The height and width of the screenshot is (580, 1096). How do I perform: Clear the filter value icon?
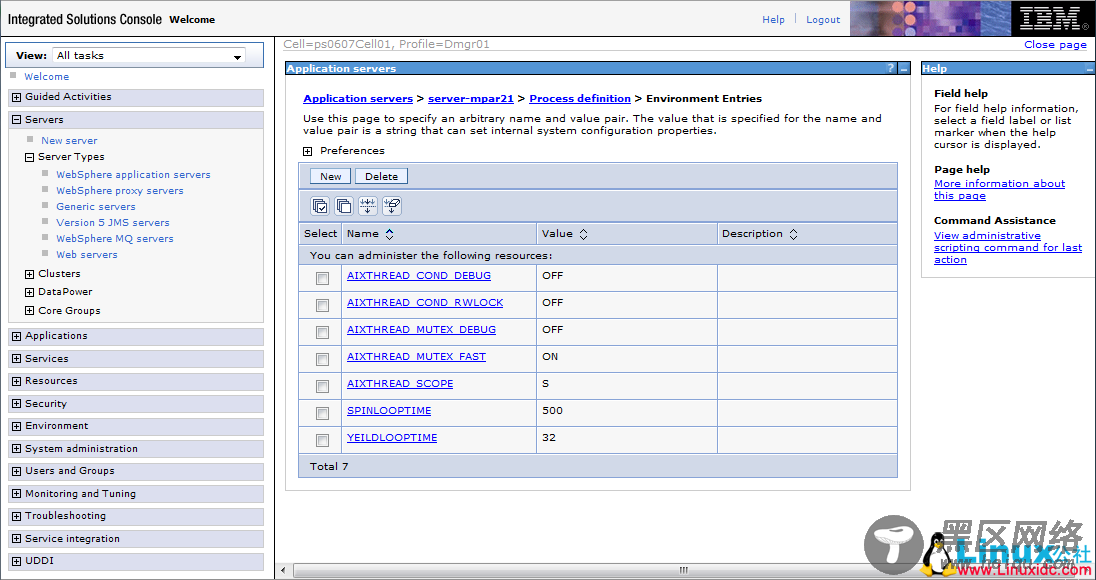[x=392, y=205]
